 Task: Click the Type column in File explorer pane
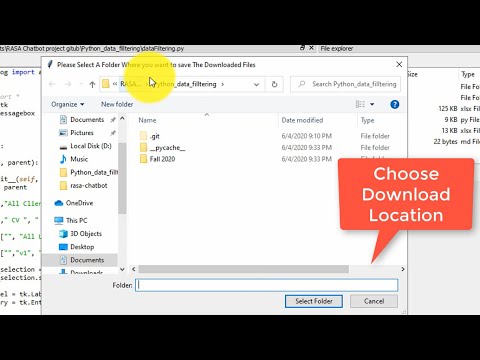468,74
